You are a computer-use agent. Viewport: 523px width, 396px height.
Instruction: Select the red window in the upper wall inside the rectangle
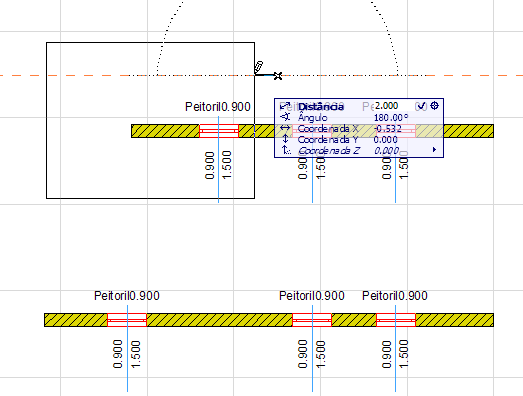[219, 131]
